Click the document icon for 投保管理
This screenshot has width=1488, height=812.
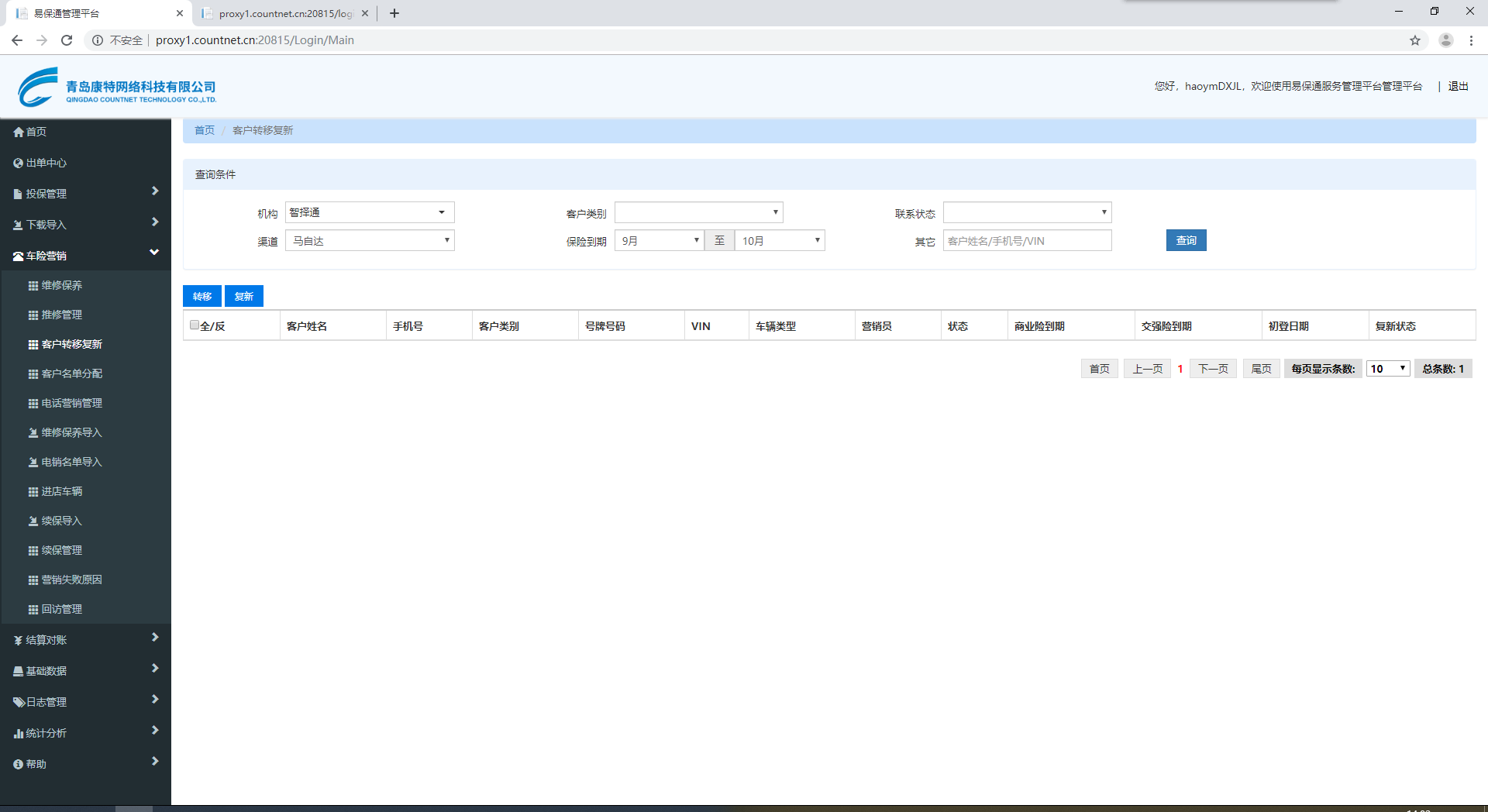click(19, 194)
